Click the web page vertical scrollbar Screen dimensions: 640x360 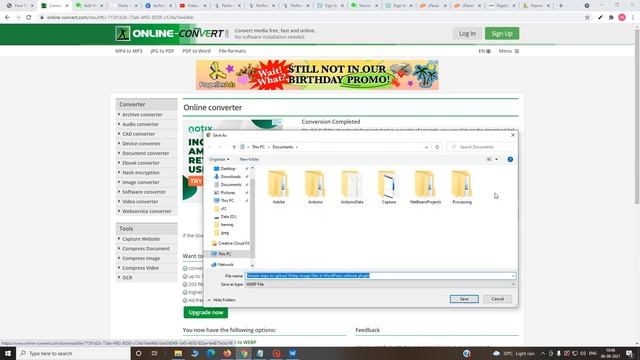tap(637, 118)
